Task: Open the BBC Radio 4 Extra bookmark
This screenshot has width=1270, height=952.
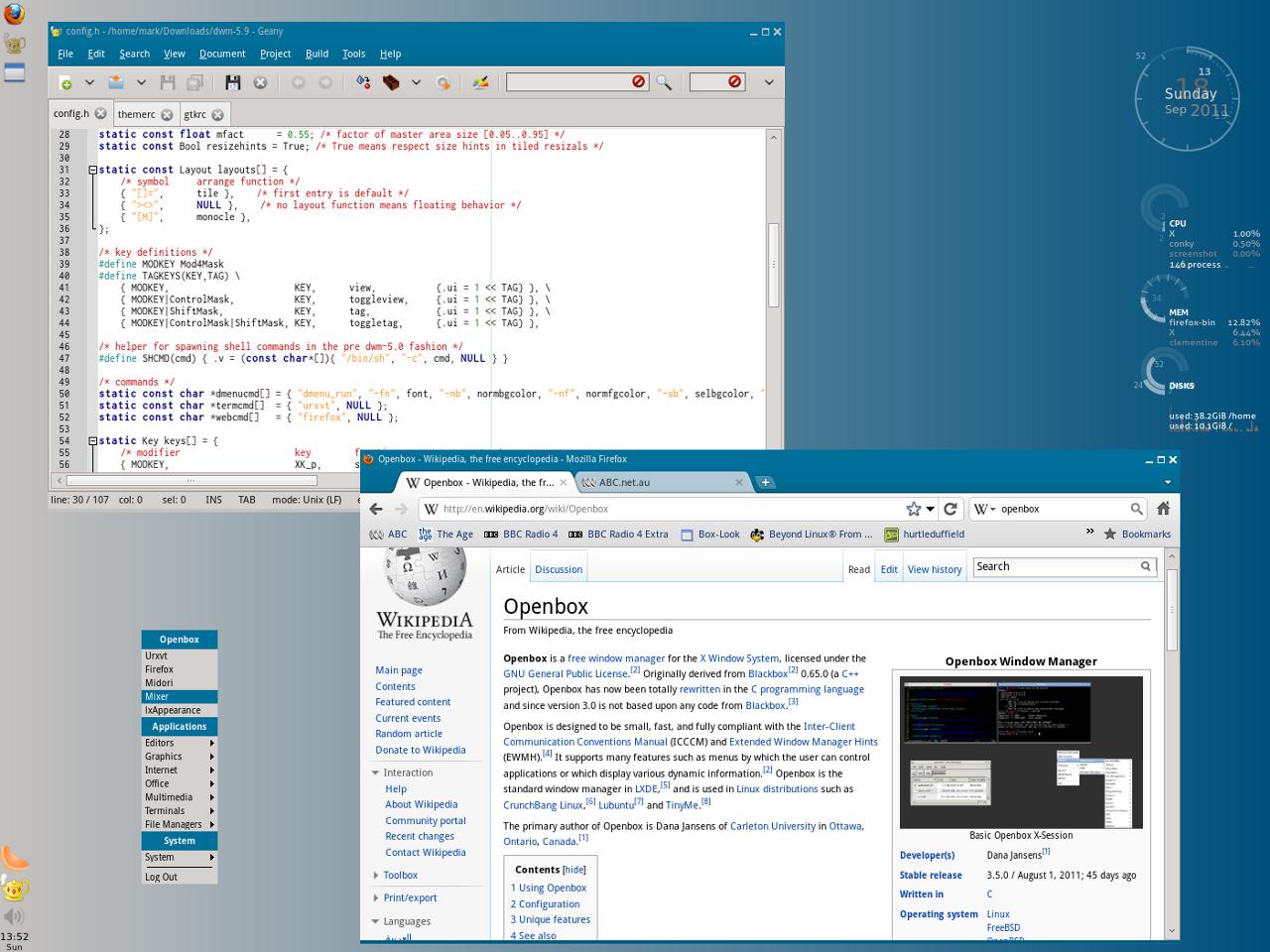Action: pyautogui.click(x=618, y=534)
